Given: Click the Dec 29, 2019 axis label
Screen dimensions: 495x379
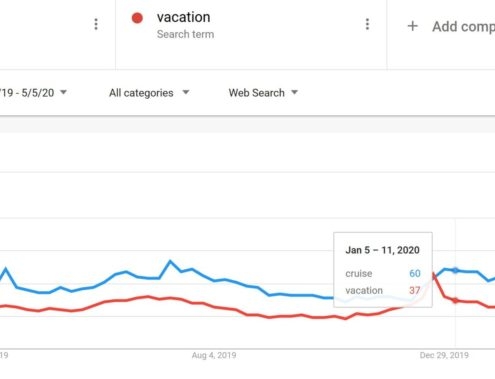Looking at the screenshot, I should point(444,355).
